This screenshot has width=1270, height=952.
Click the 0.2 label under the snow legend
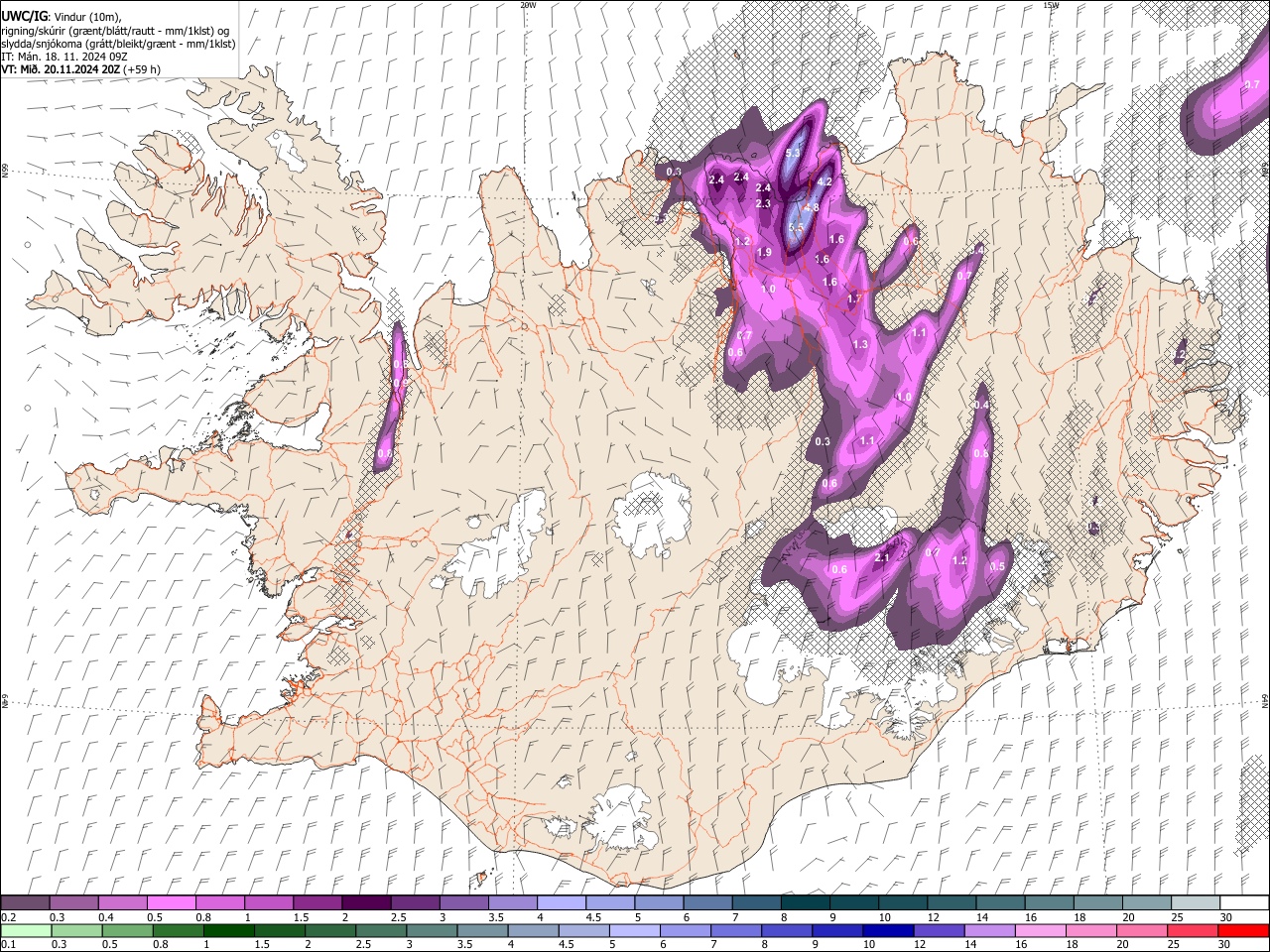click(8, 916)
